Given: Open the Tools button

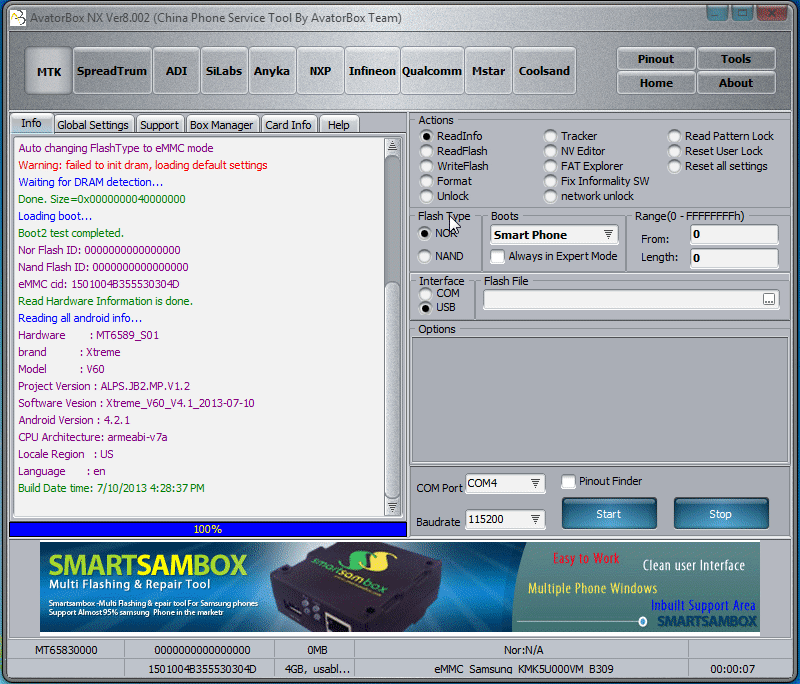Looking at the screenshot, I should [x=736, y=59].
